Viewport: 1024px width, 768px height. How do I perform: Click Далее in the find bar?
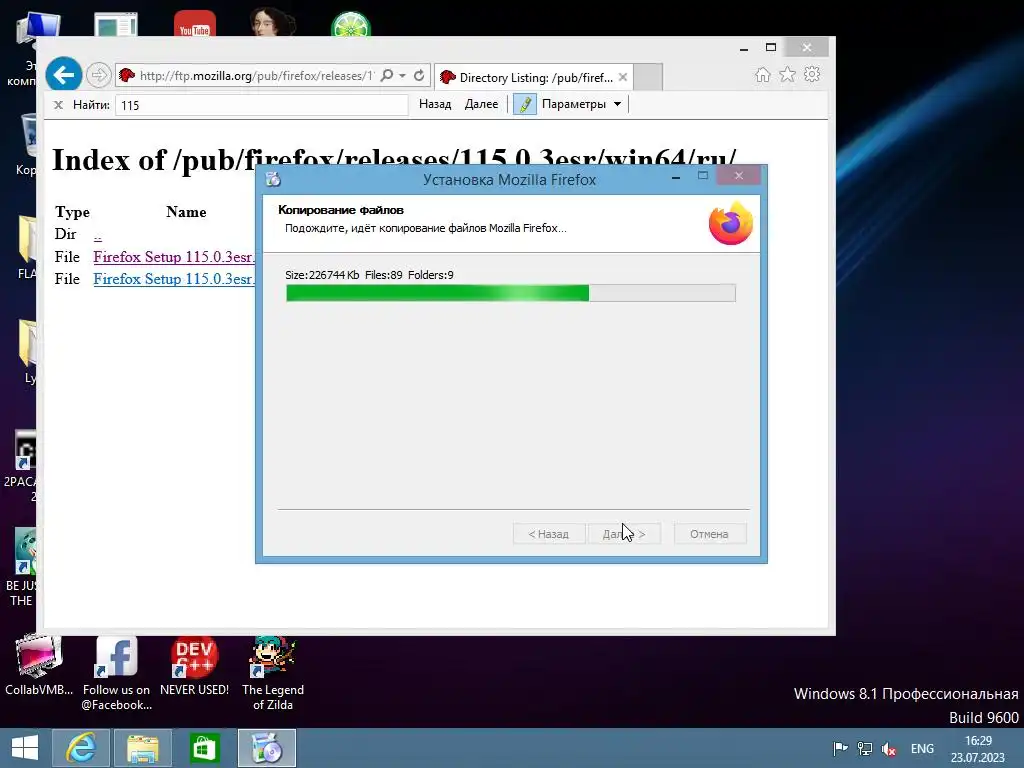481,104
